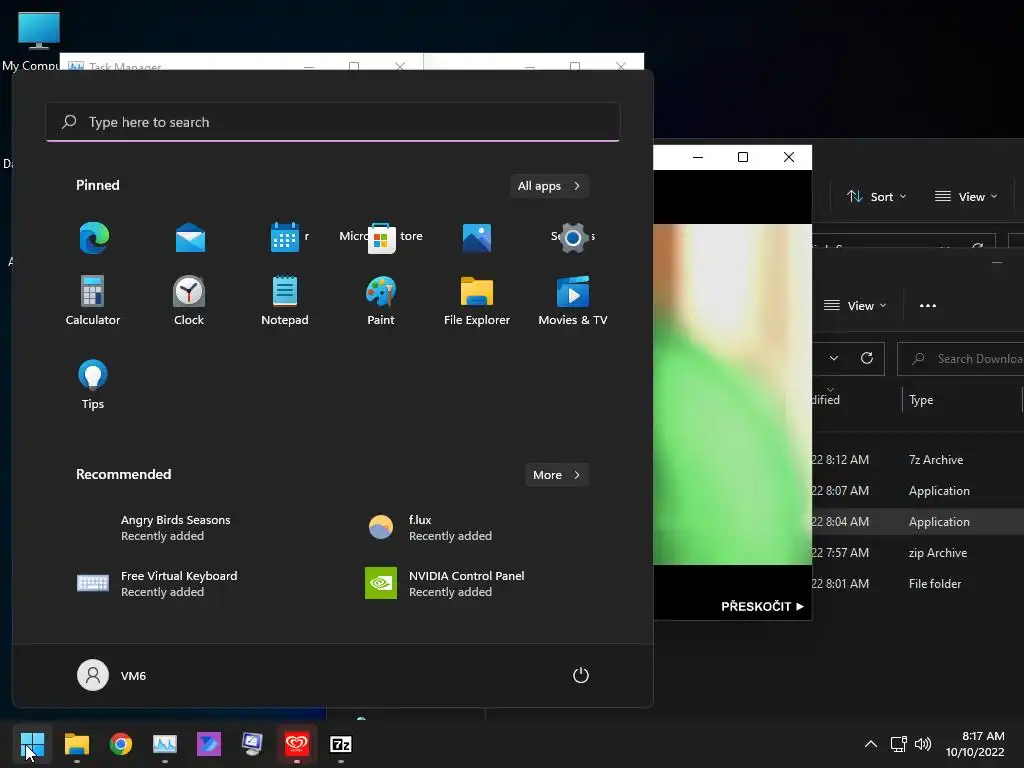
Task: Open network status tray icon
Action: 899,744
